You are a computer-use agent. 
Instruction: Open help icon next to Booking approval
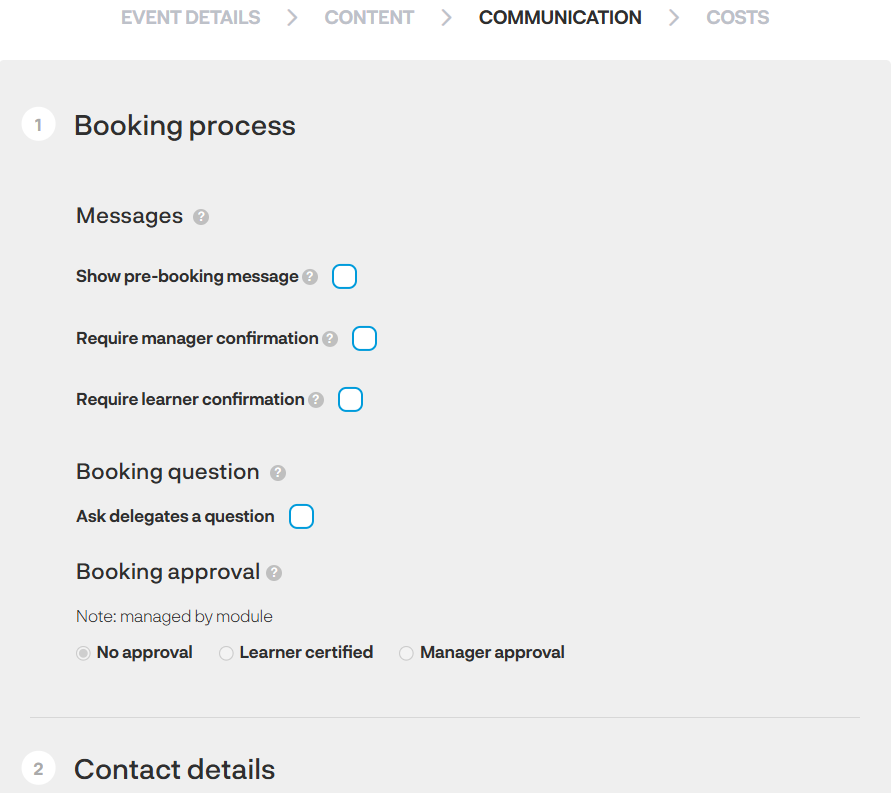point(274,573)
